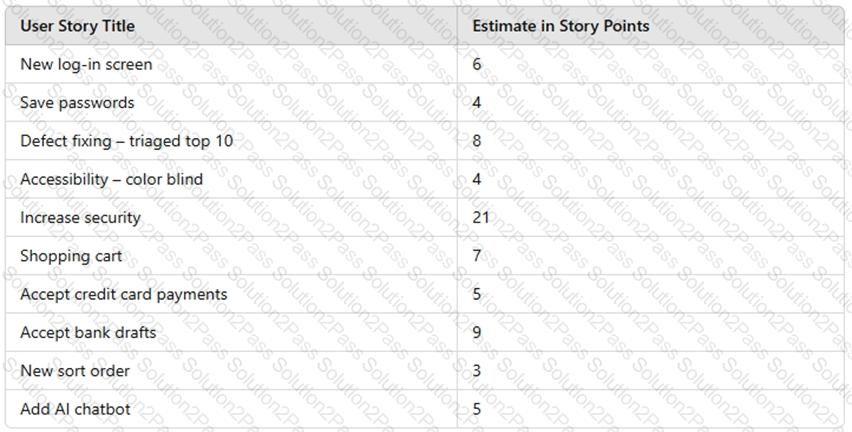Select the Shopping cart row title
This screenshot has width=852, height=432.
pyautogui.click(x=71, y=256)
